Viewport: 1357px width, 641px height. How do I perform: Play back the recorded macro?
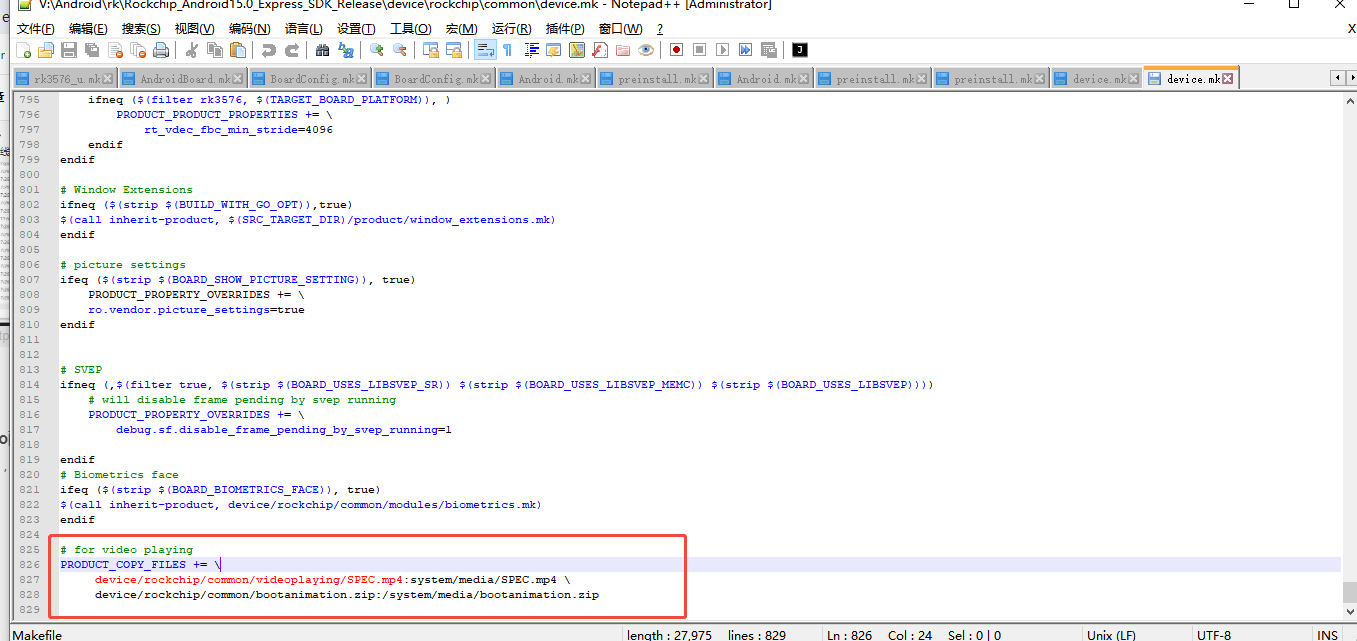[722, 50]
